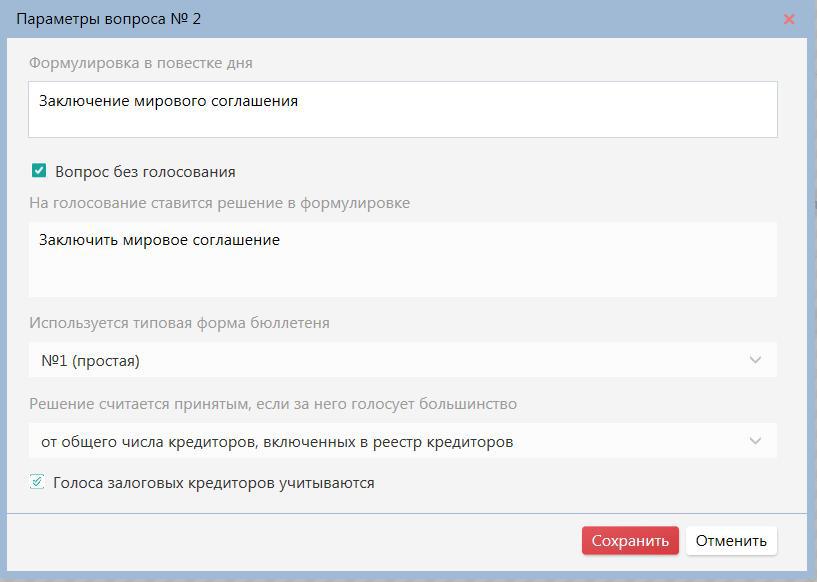Click the text Заключить мировое соглашение
Screen dimensions: 817x582
pyautogui.click(x=159, y=240)
